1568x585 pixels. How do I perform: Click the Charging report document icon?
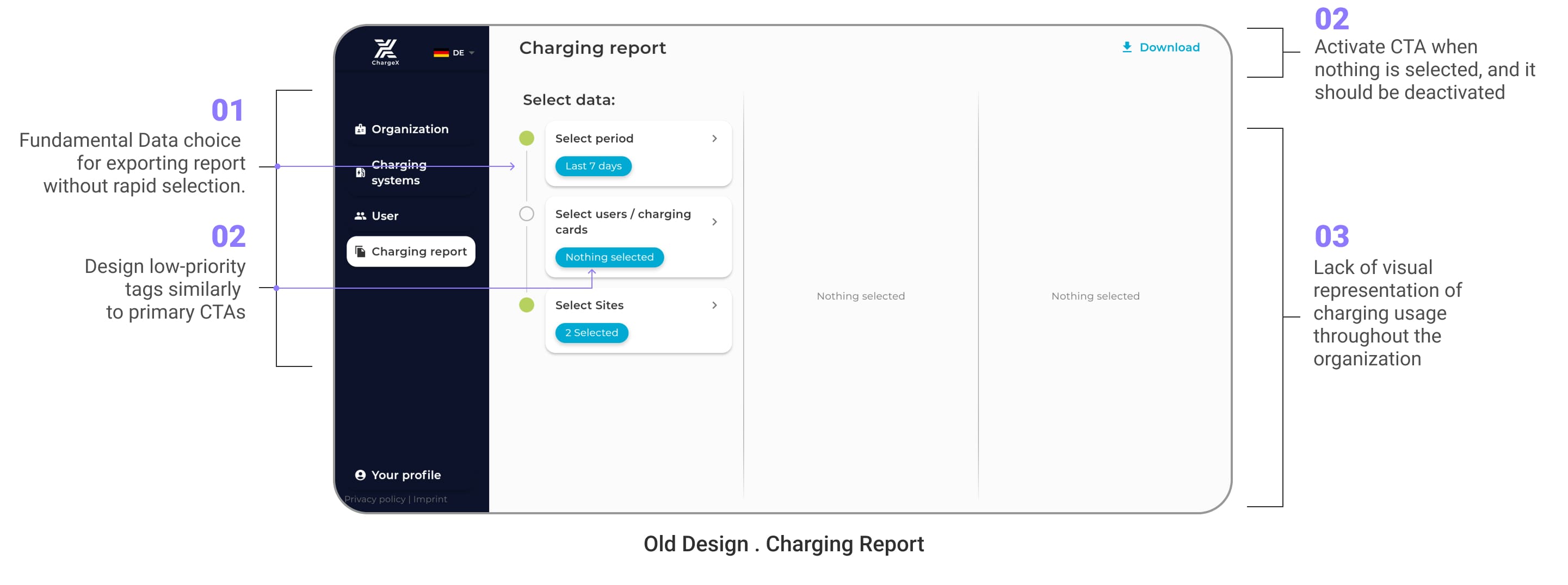(x=360, y=251)
